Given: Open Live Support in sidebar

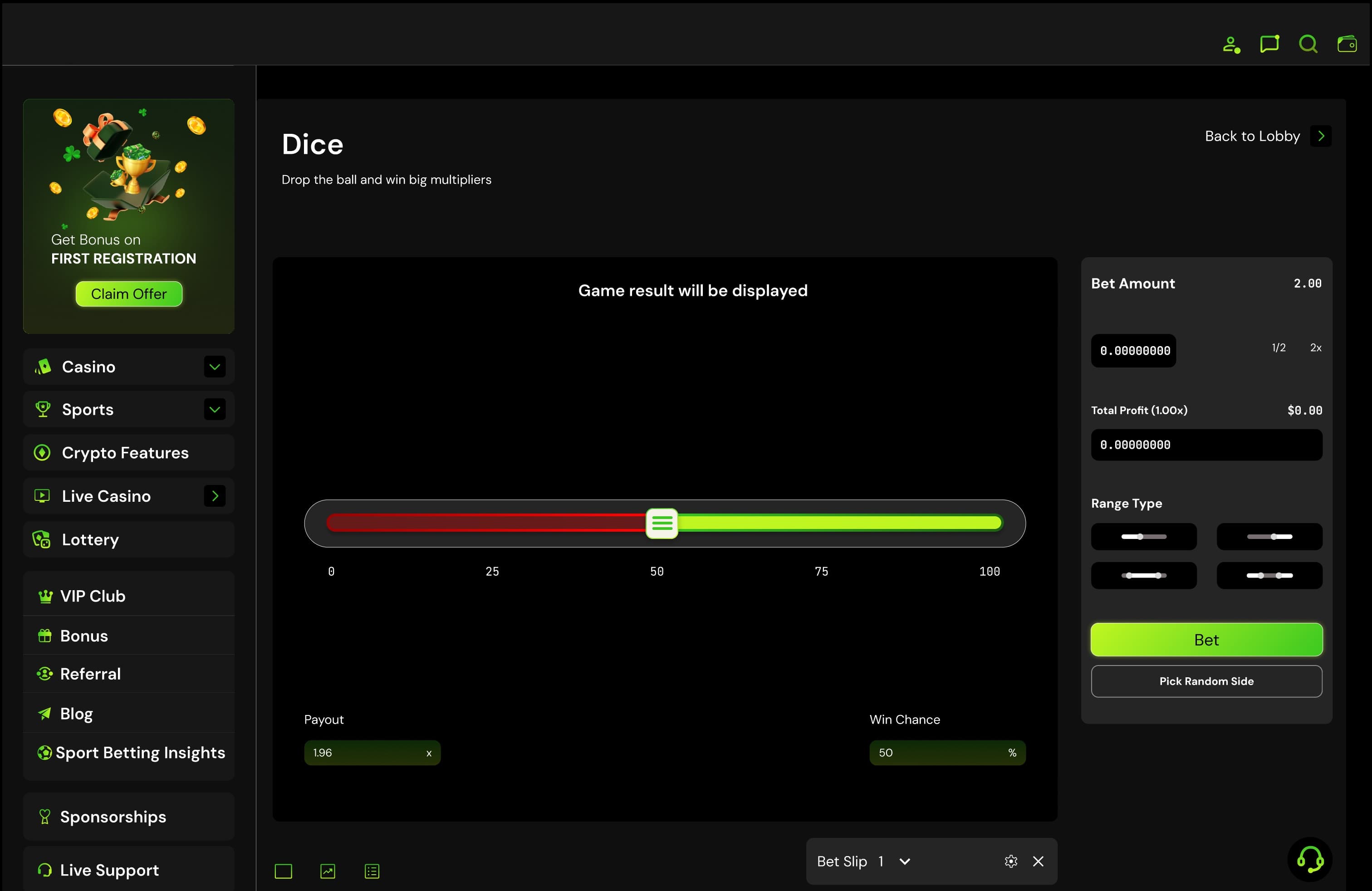Looking at the screenshot, I should tap(128, 869).
